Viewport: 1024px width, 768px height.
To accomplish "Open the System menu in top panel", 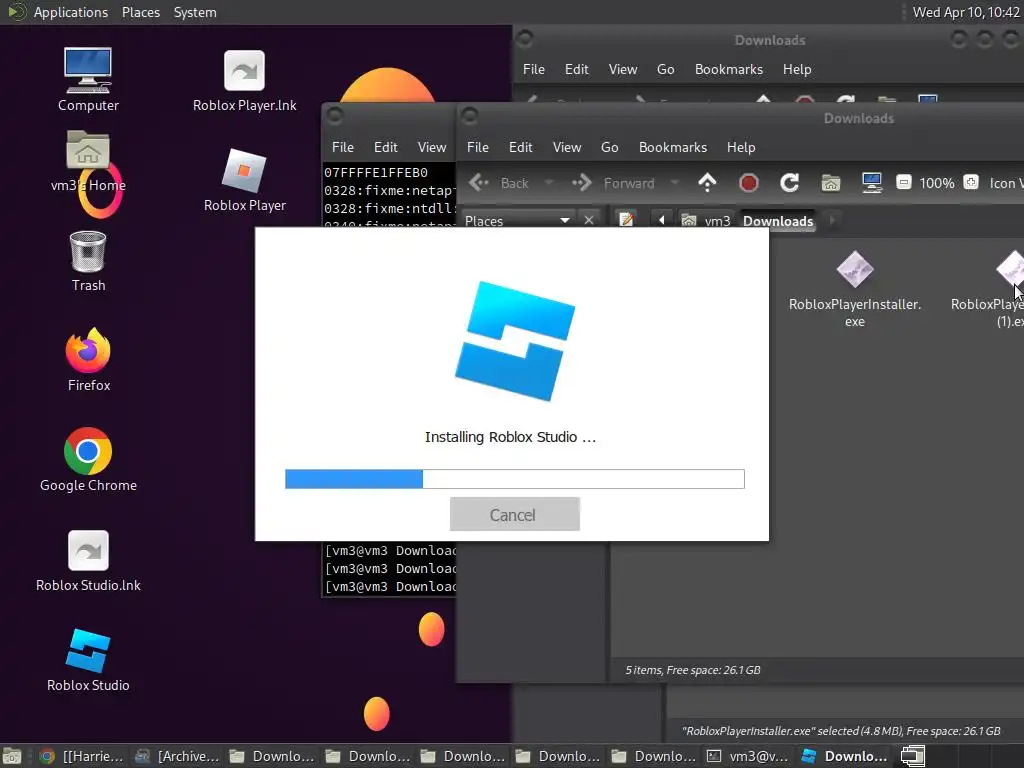I will (195, 12).
